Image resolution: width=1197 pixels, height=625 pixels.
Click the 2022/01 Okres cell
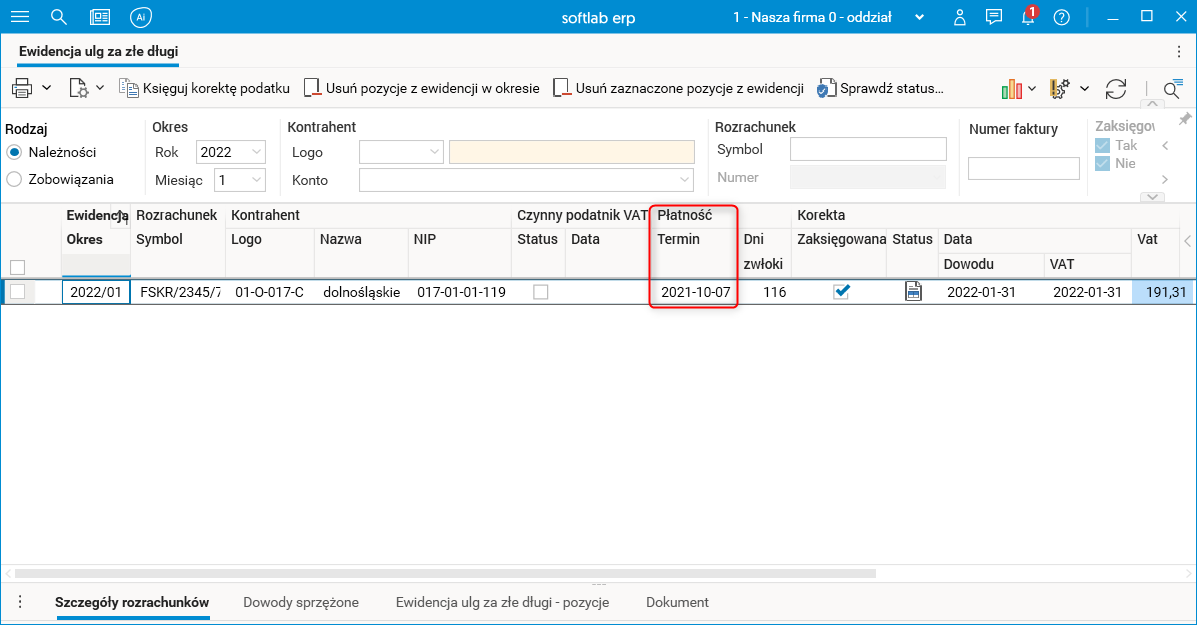click(x=96, y=292)
